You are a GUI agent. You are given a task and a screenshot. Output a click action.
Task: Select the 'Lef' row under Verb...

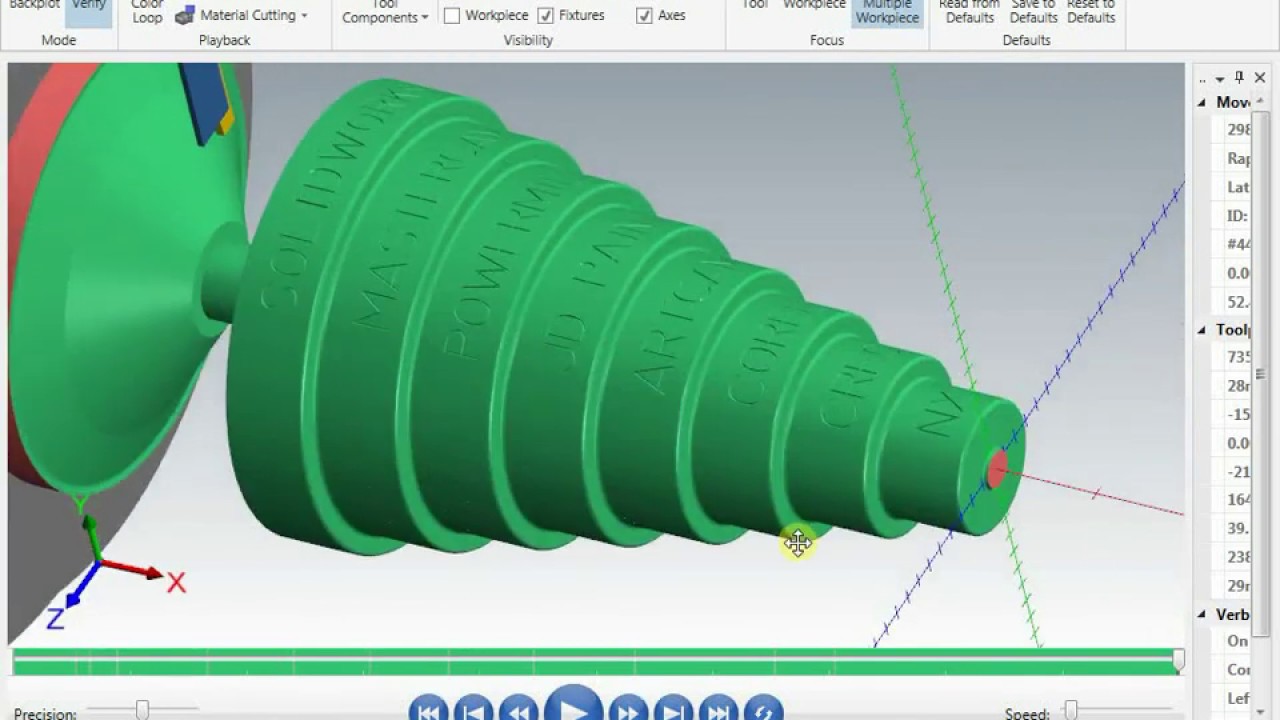(1233, 698)
